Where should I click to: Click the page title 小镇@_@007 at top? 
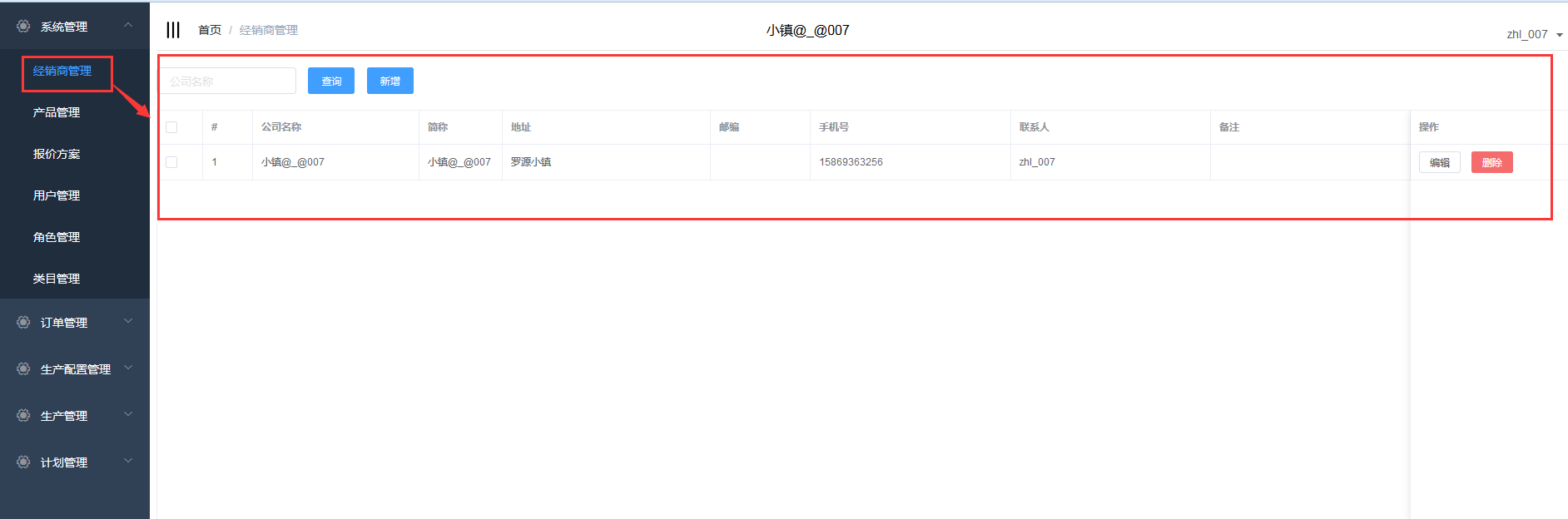pos(808,30)
